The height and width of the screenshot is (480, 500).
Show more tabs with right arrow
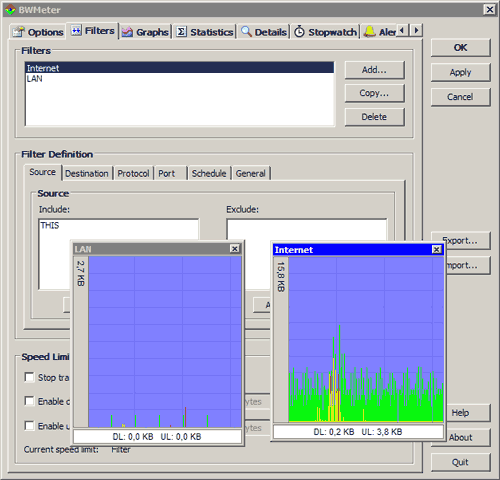(x=416, y=30)
